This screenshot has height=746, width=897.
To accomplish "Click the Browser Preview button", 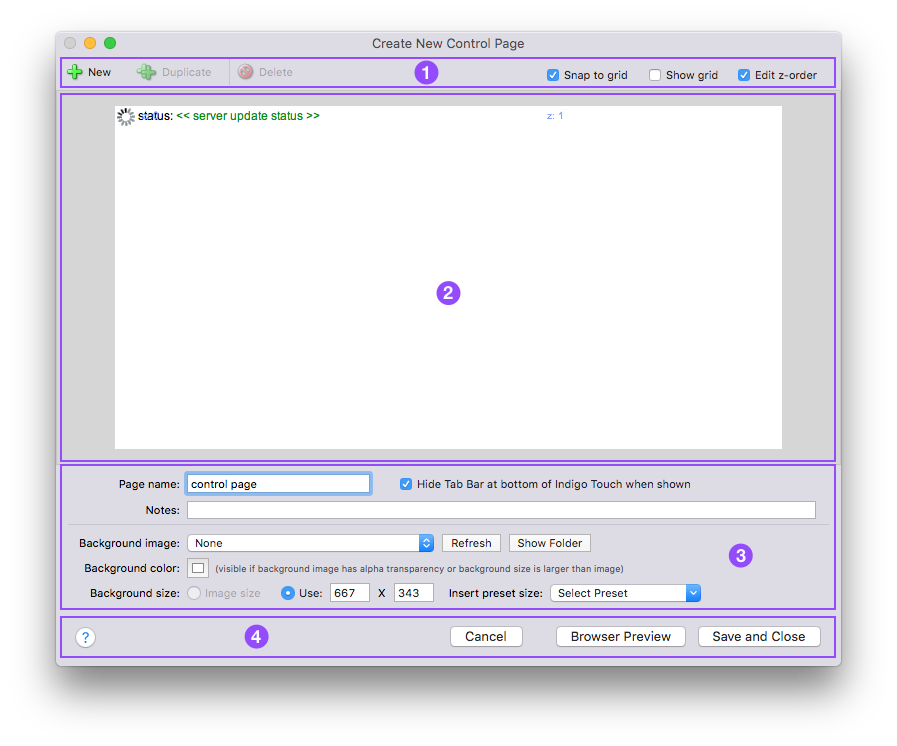I will (x=621, y=637).
